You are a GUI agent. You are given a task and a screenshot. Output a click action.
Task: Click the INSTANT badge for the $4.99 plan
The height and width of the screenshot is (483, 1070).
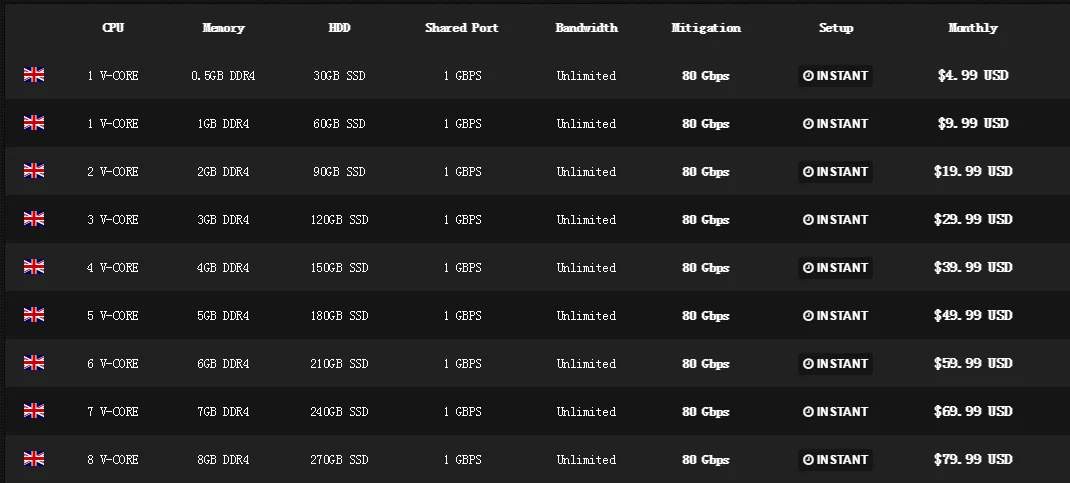point(835,76)
